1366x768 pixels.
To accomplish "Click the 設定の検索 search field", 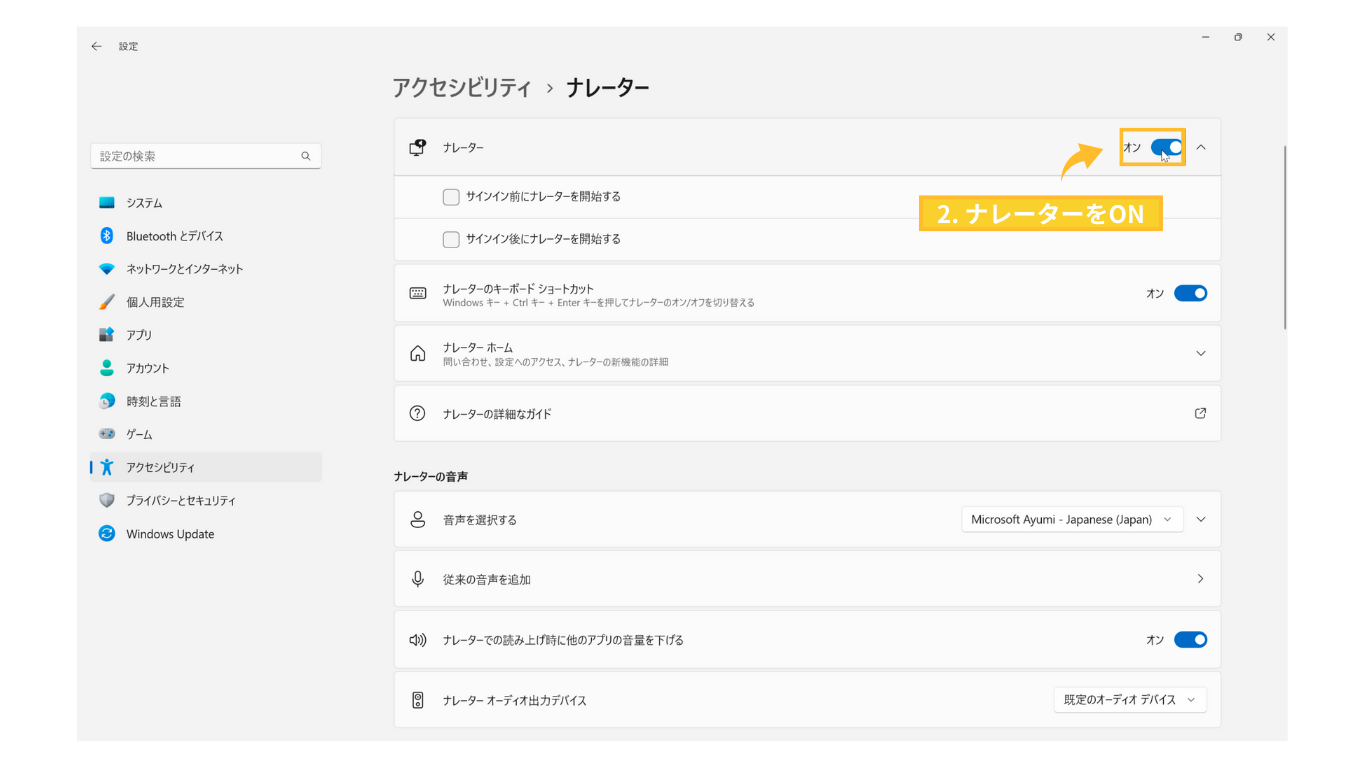I will (195, 156).
